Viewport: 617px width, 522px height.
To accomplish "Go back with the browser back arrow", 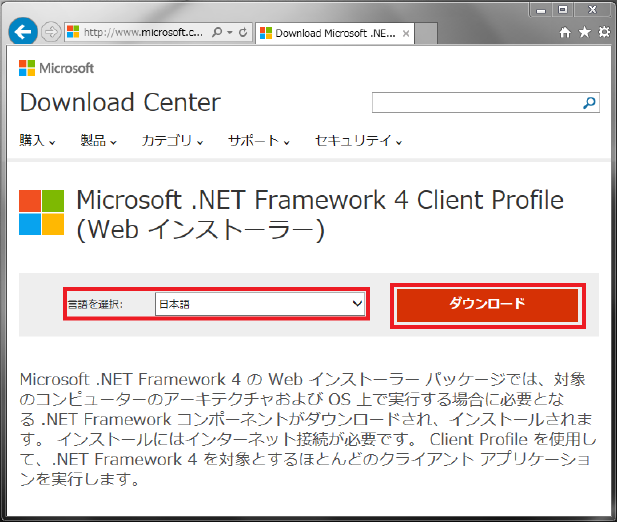I will tap(23, 31).
